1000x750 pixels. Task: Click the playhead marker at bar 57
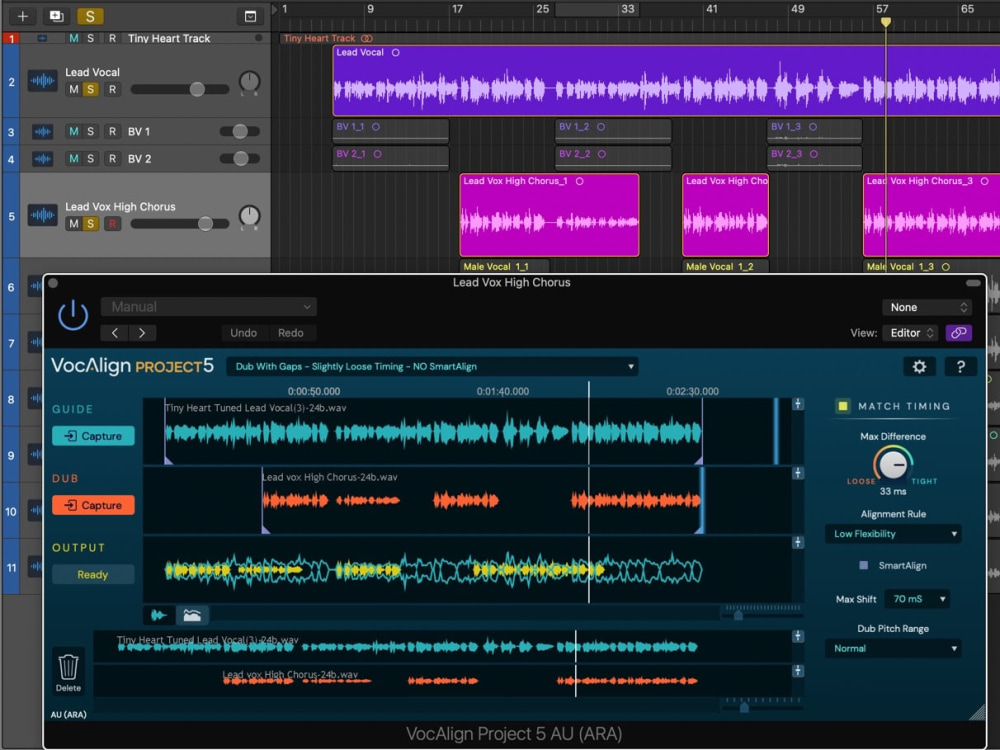(x=885, y=22)
